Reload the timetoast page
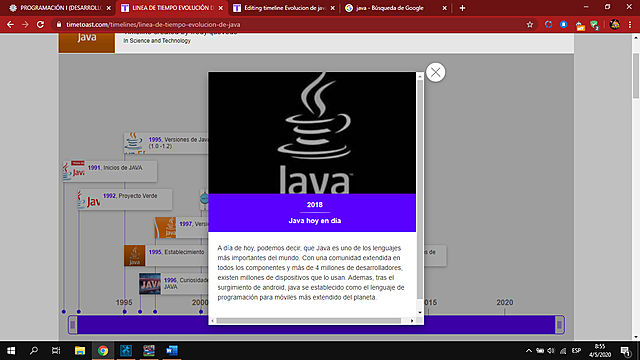Image resolution: width=640 pixels, height=360 pixels. pos(40,24)
